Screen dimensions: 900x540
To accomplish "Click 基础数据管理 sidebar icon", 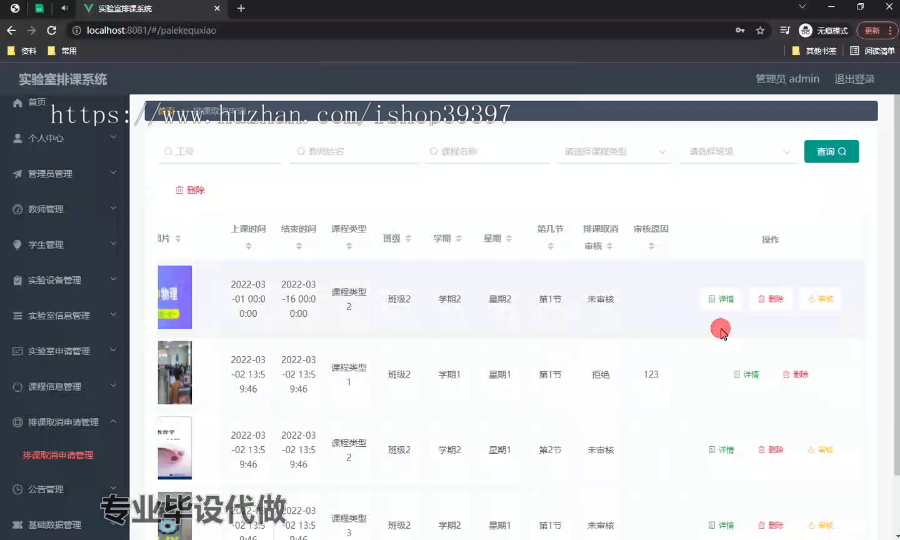I will (17, 525).
